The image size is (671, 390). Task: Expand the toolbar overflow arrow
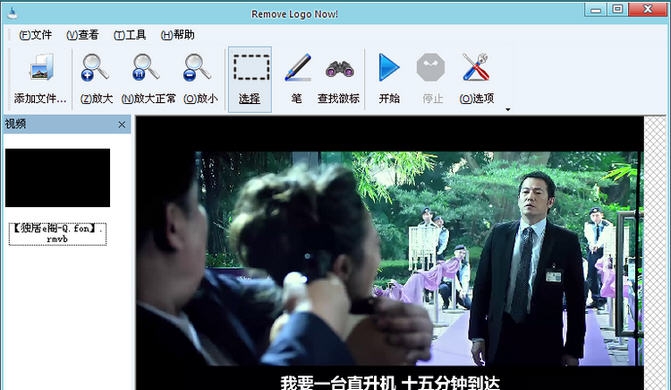coord(508,110)
